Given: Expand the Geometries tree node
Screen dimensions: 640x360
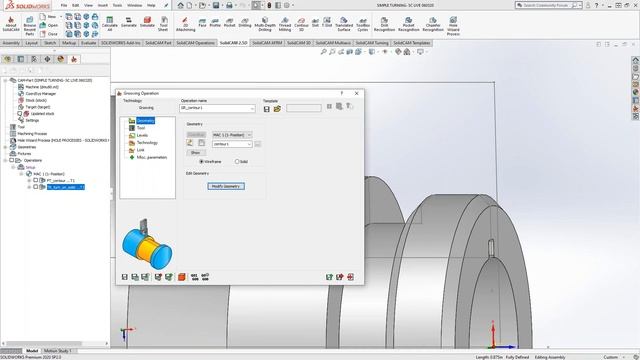Looking at the screenshot, I should [x=5, y=147].
